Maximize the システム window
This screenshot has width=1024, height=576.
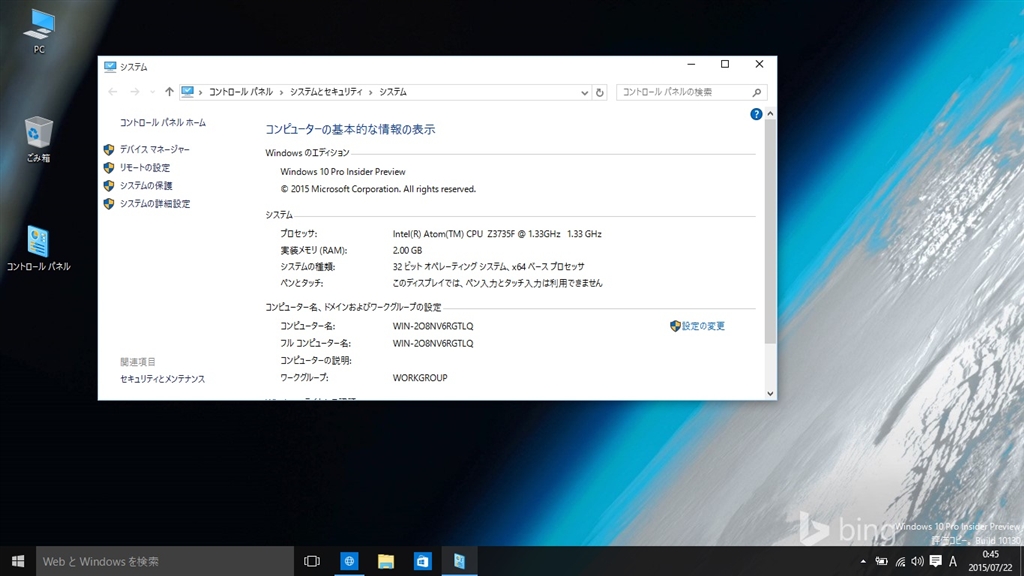click(725, 64)
